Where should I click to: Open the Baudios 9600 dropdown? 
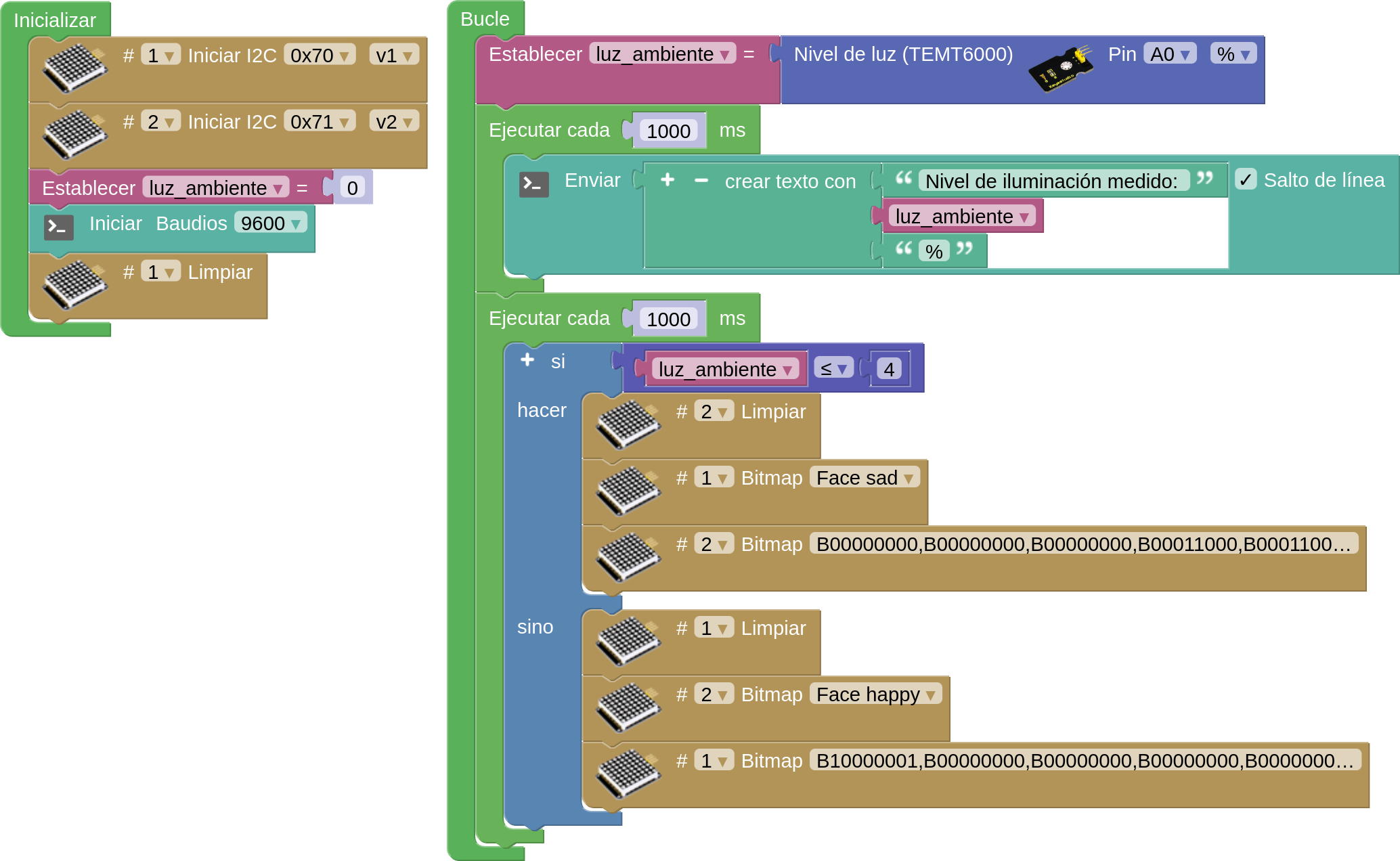pos(270,223)
